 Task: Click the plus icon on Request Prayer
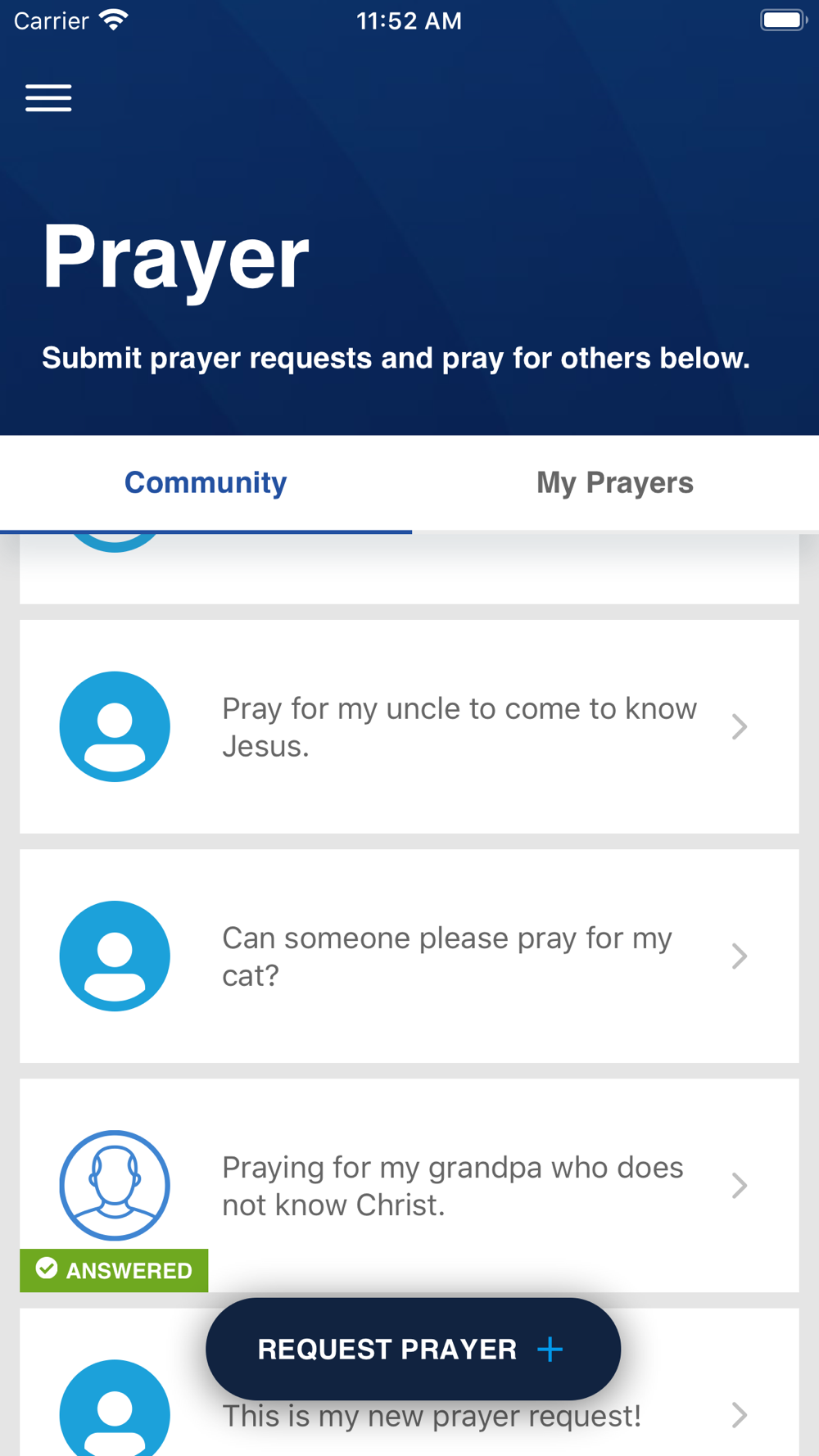coord(550,1349)
